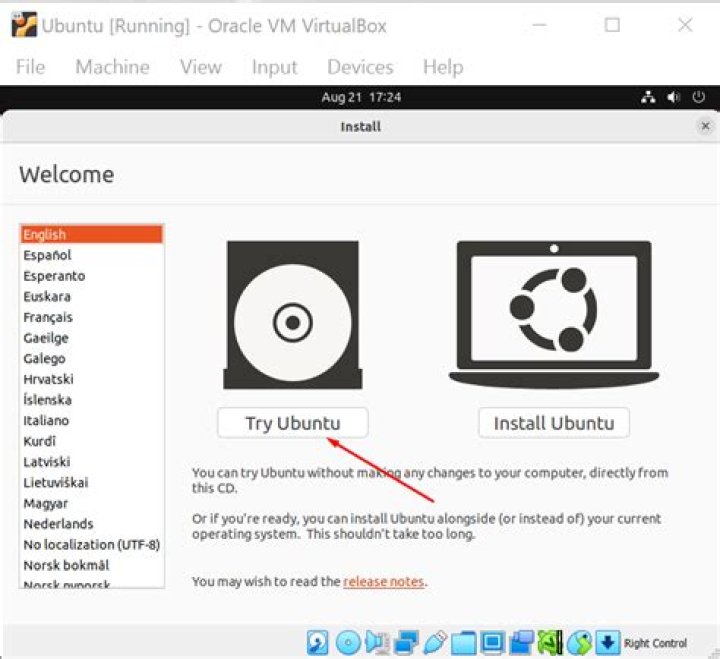Open the Machine menu
Screen dimensions: 720x659
[x=112, y=67]
